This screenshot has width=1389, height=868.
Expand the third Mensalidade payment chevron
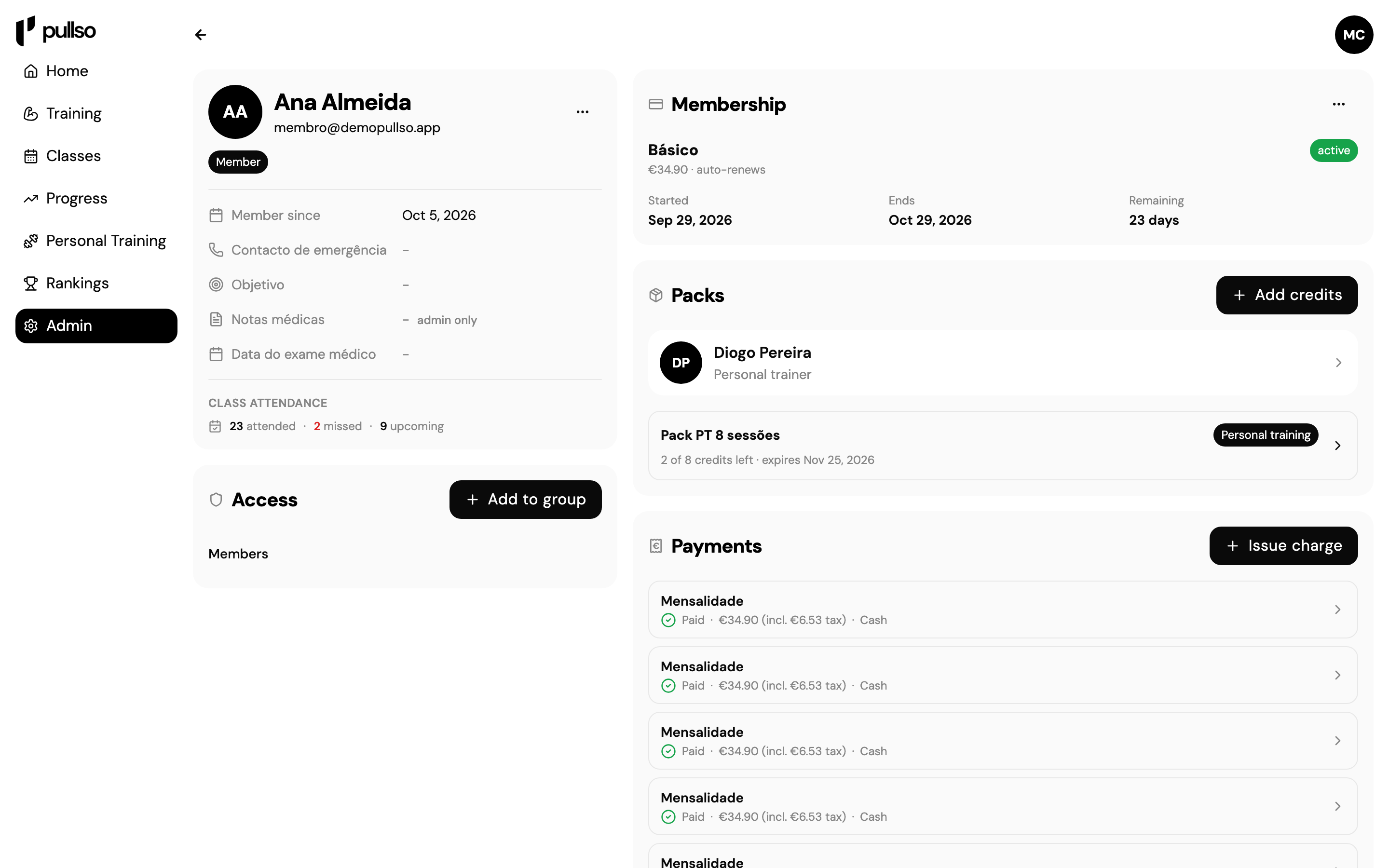tap(1337, 741)
